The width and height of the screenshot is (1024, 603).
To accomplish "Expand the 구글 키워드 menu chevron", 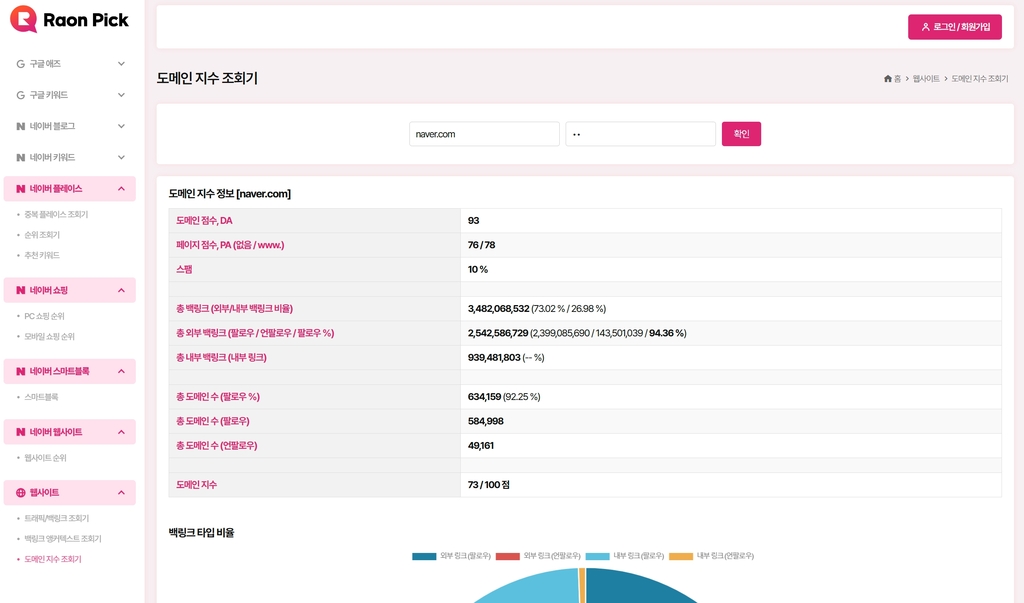I will [x=121, y=95].
